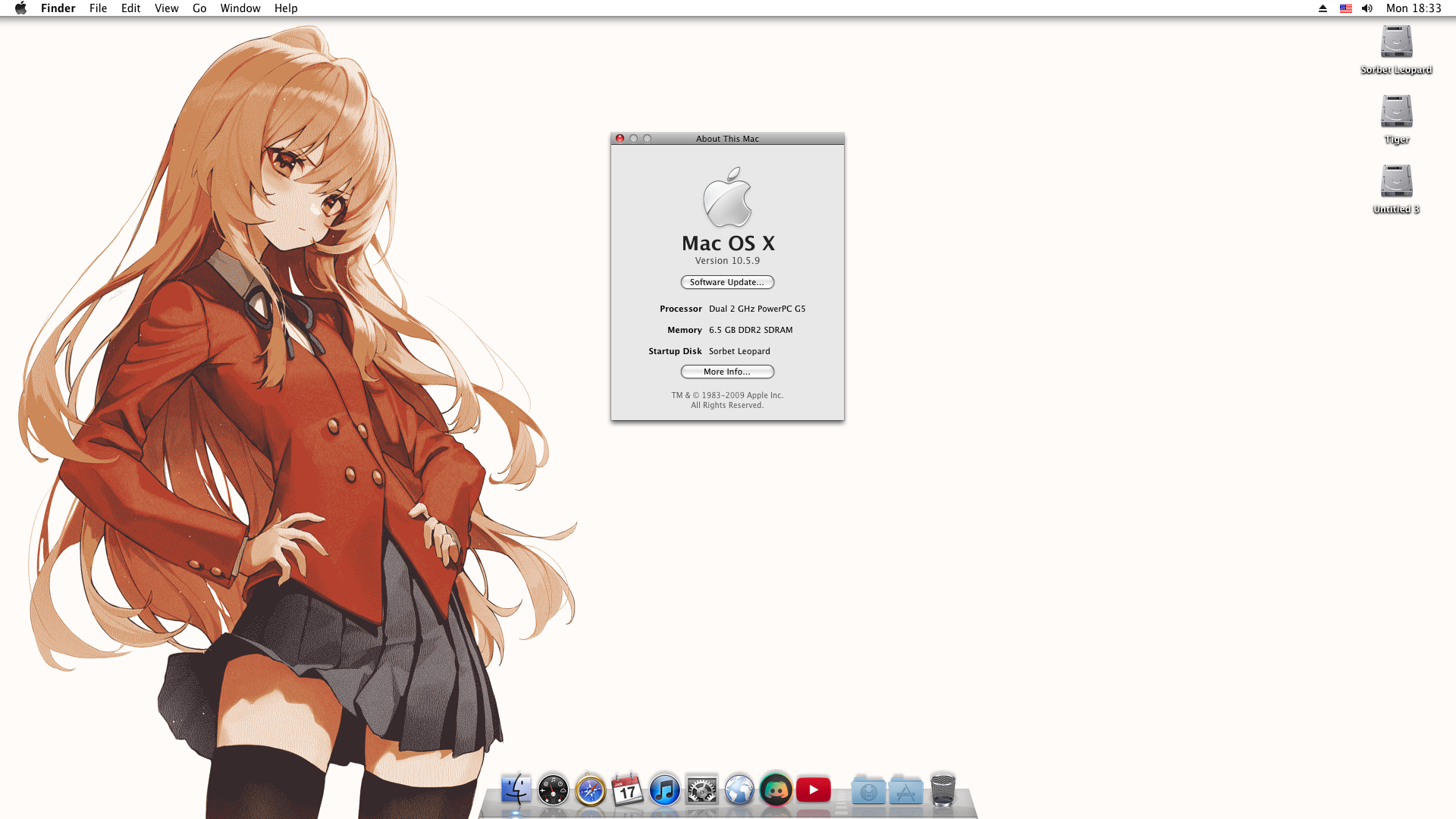
Task: Select the Tiger drive icon on desktop
Action: [1396, 111]
